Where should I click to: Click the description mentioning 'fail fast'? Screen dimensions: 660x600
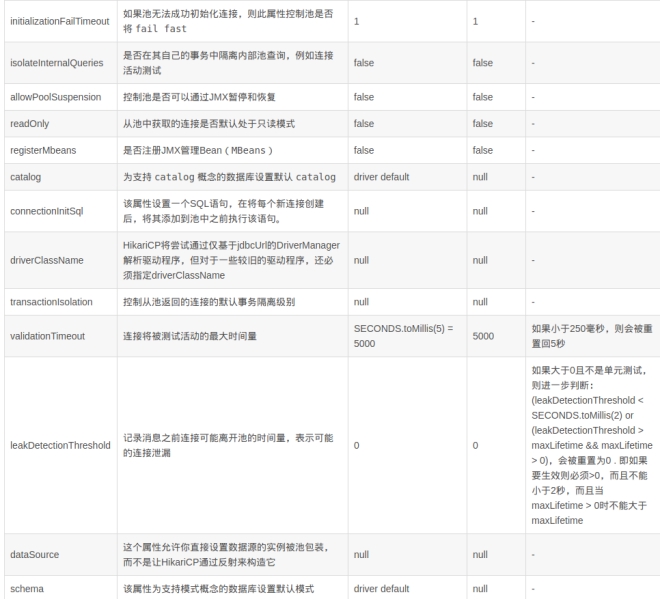[x=228, y=21]
